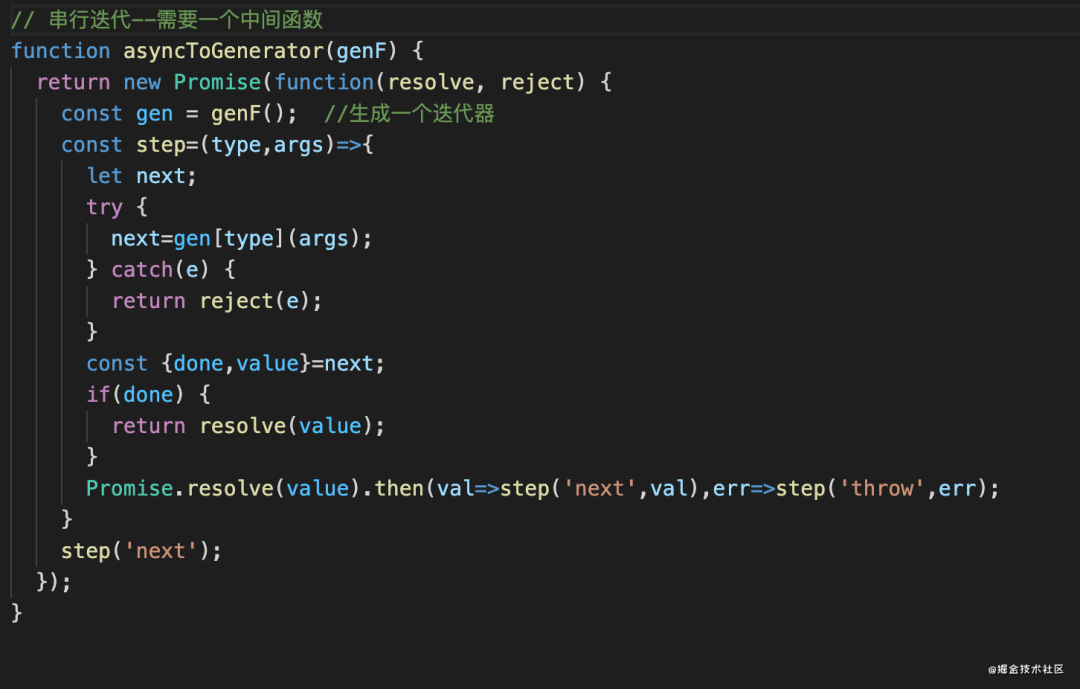Click the try keyword
Screen dimensions: 1080x689
pyautogui.click(x=104, y=207)
